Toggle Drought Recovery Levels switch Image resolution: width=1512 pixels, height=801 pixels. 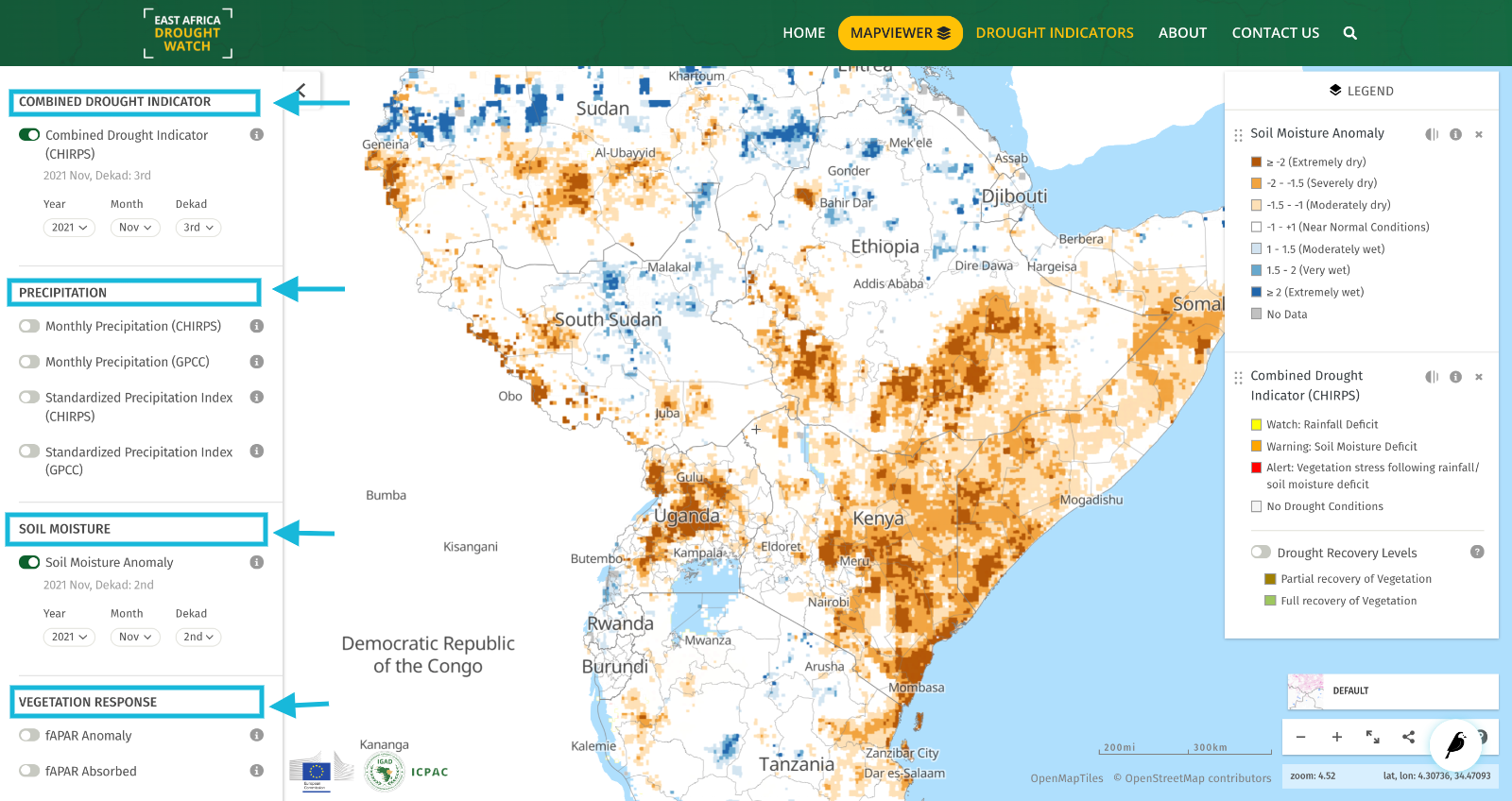pos(1261,552)
